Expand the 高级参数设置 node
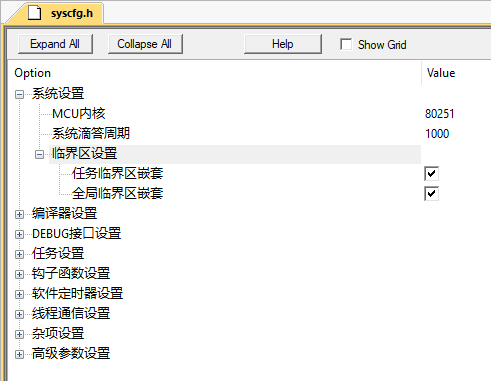Viewport: 491px width, 381px height. (19, 354)
